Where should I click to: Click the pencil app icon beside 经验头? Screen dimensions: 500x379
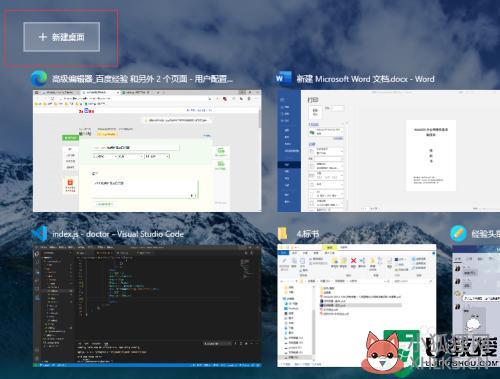click(x=458, y=234)
